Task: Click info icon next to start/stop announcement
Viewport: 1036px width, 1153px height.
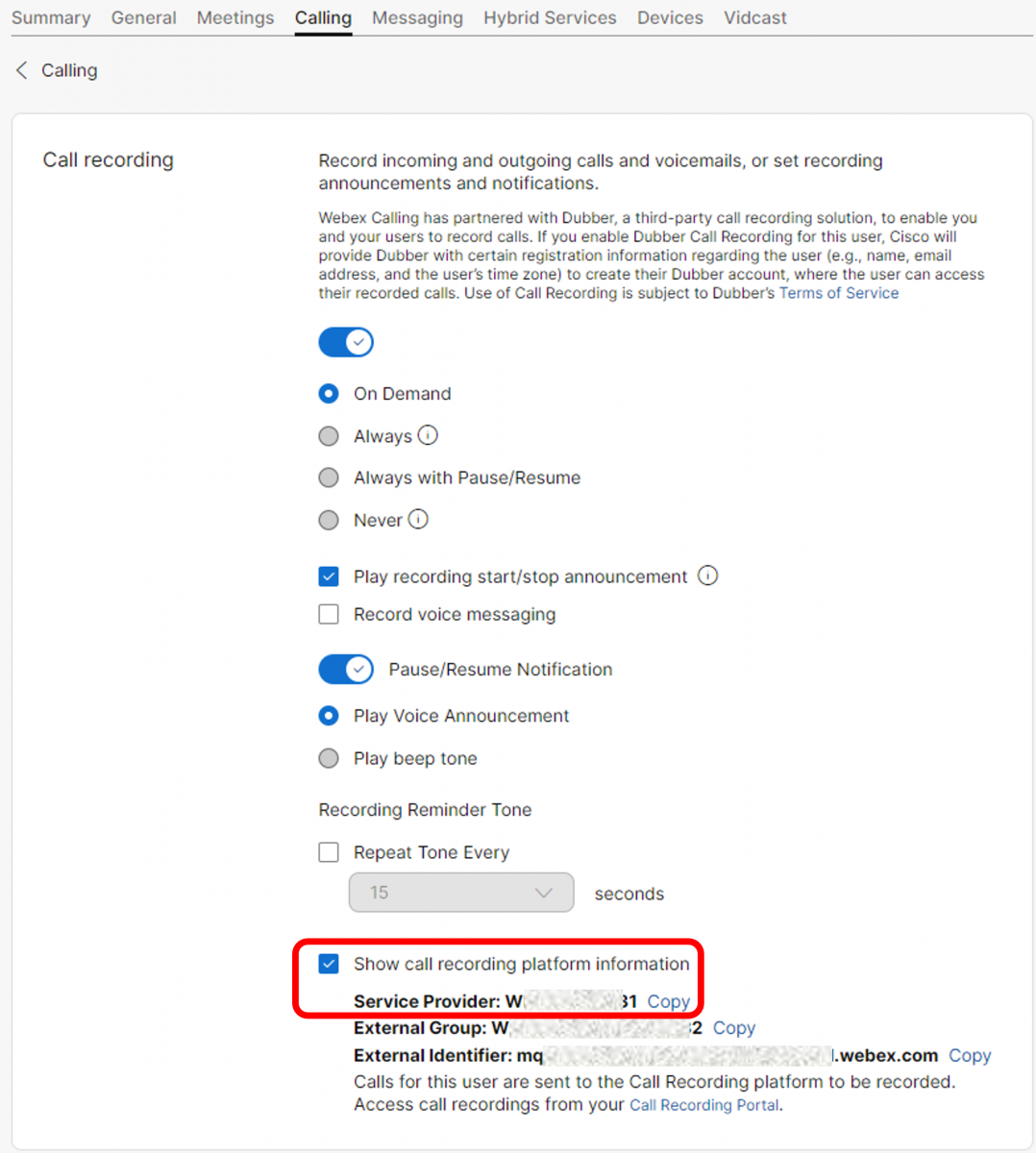Action: coord(707,576)
